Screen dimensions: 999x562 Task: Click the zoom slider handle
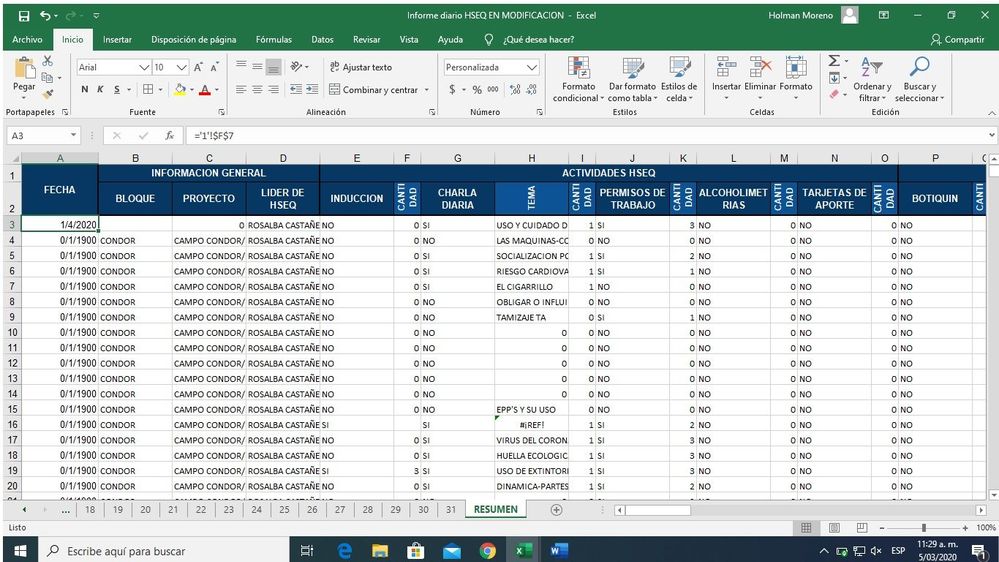pos(923,528)
